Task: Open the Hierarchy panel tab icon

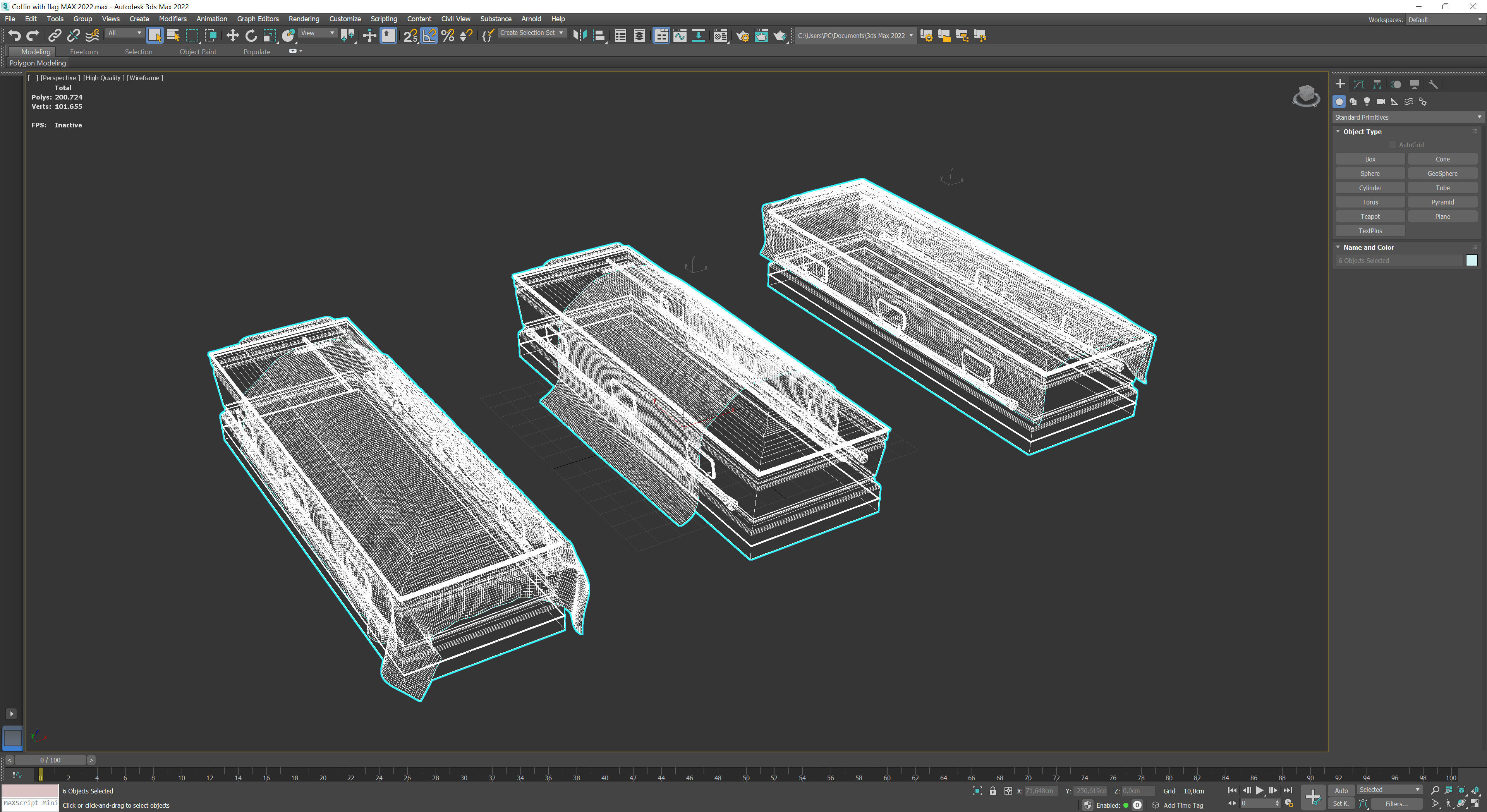Action: point(1377,84)
